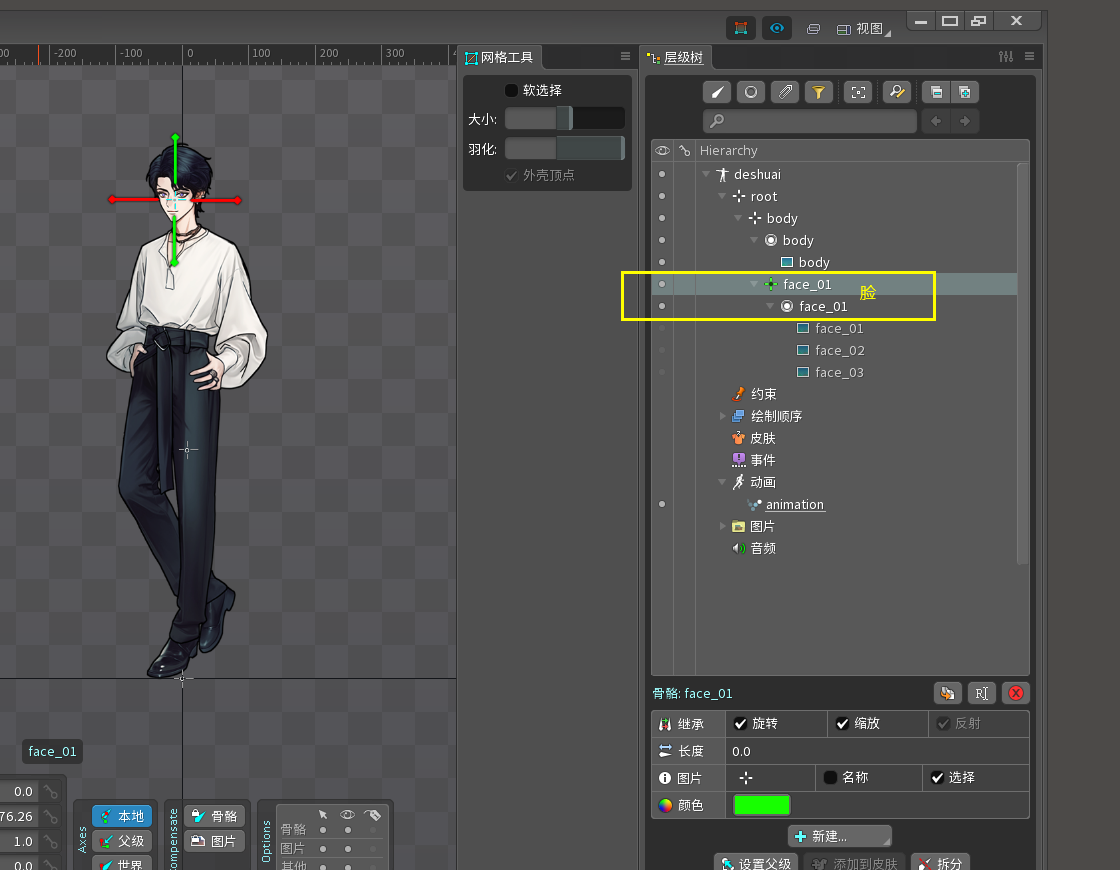
Task: Select the 网格工具 panel tab
Action: point(506,58)
